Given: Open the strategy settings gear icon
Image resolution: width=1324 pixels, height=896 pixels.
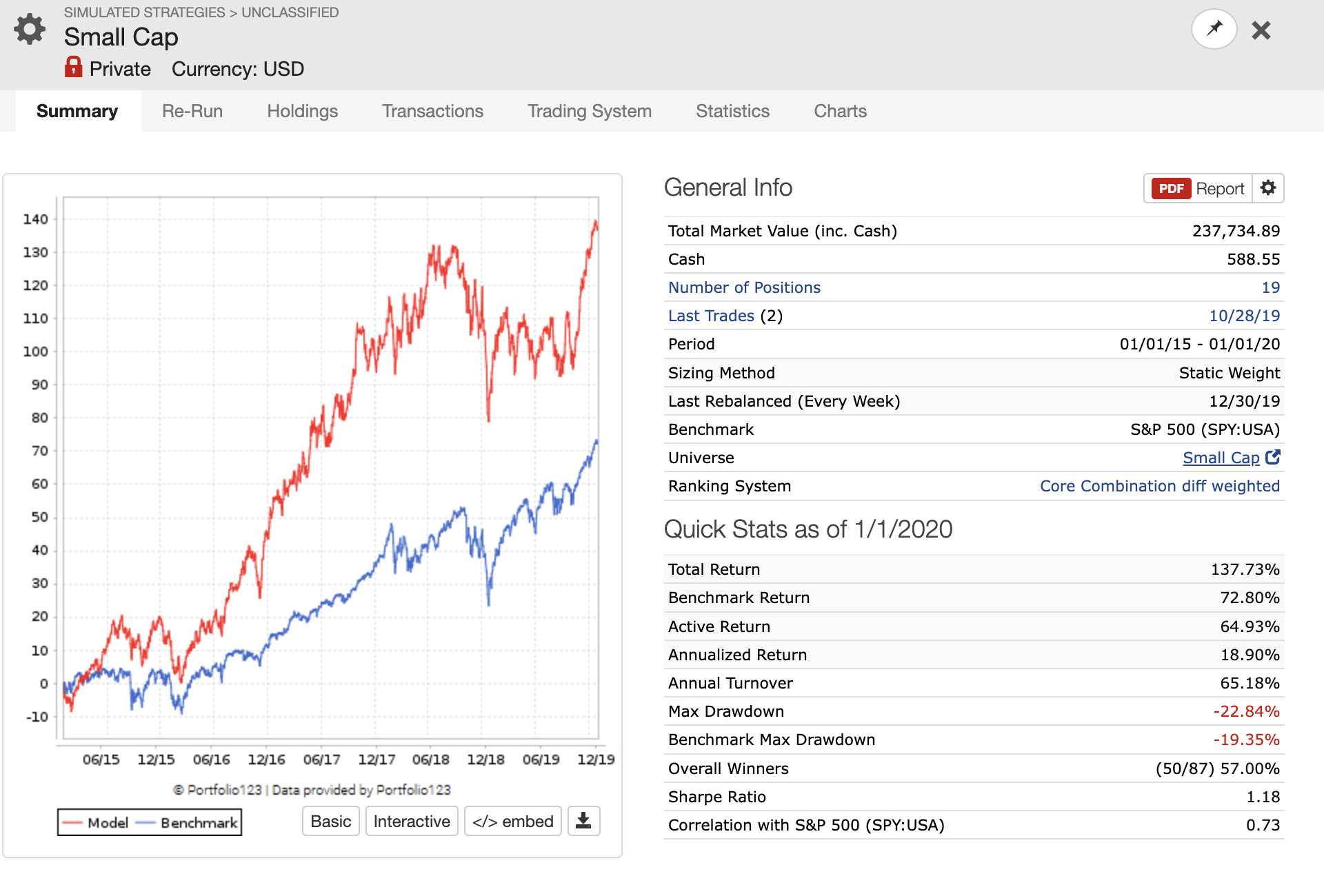Looking at the screenshot, I should [x=30, y=30].
